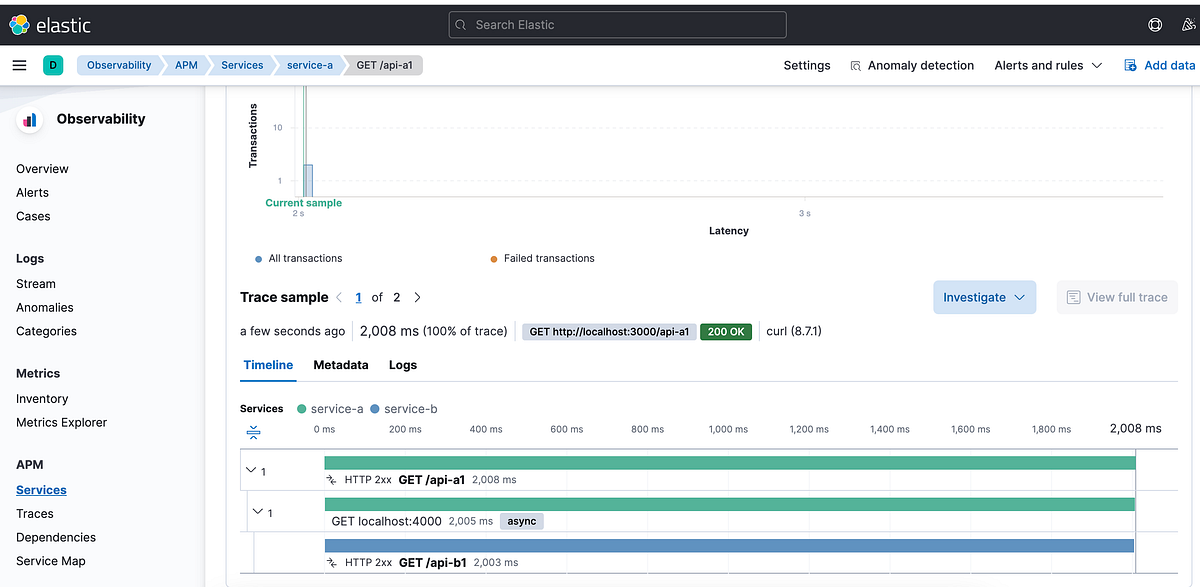The width and height of the screenshot is (1200, 587).
Task: Open the Alerts and rules dropdown
Action: coord(1047,65)
